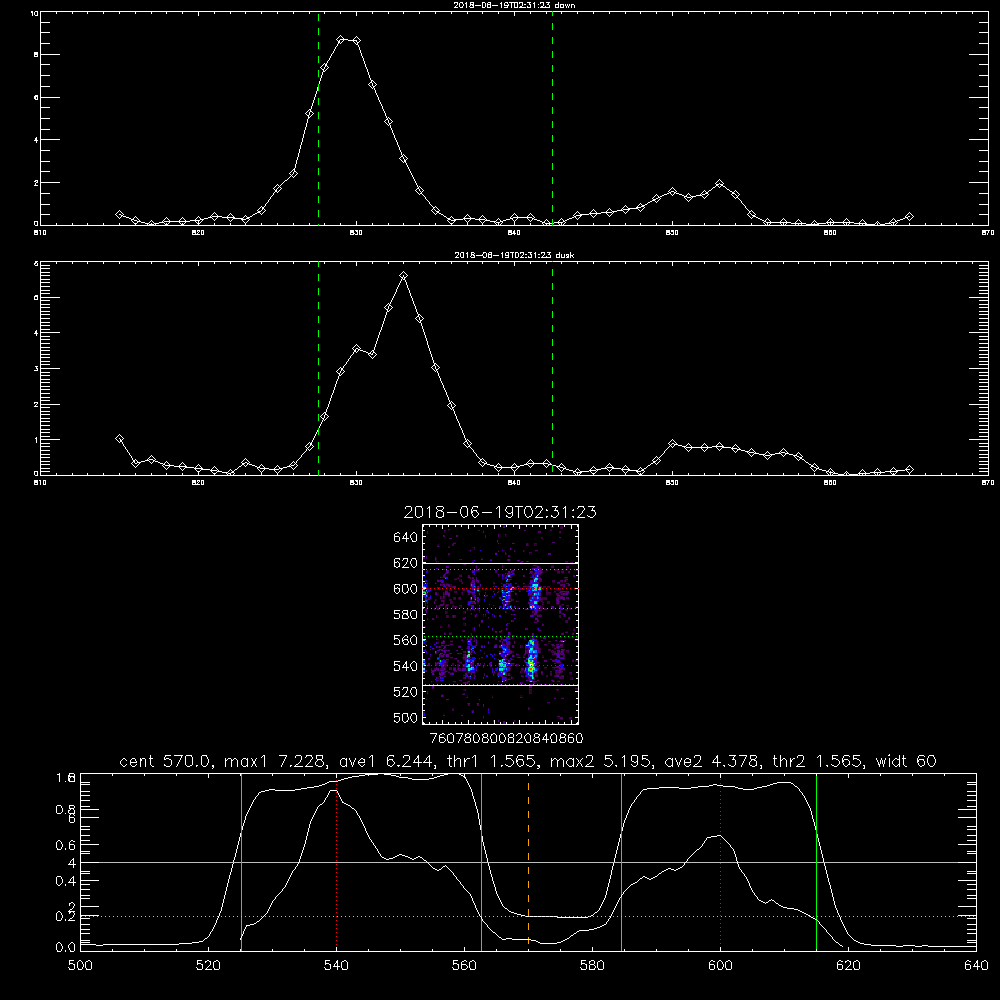Click the dotted horizontal threshold line in bottom plot
This screenshot has width=1000, height=1000.
pos(528,916)
